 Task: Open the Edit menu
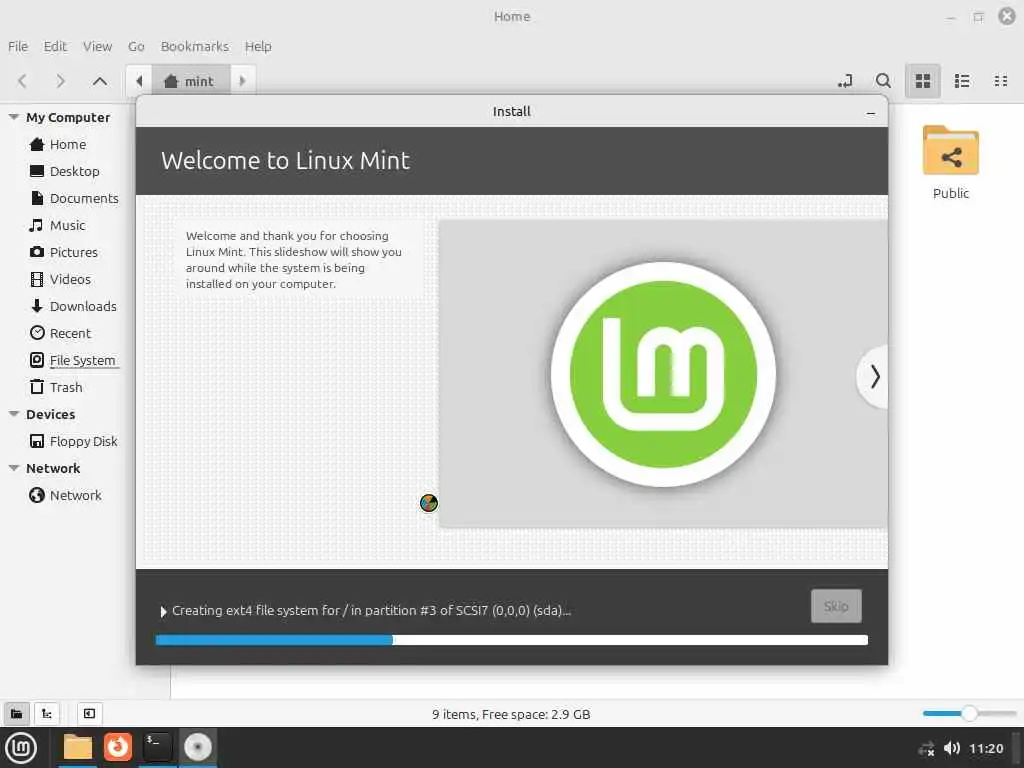pos(56,46)
